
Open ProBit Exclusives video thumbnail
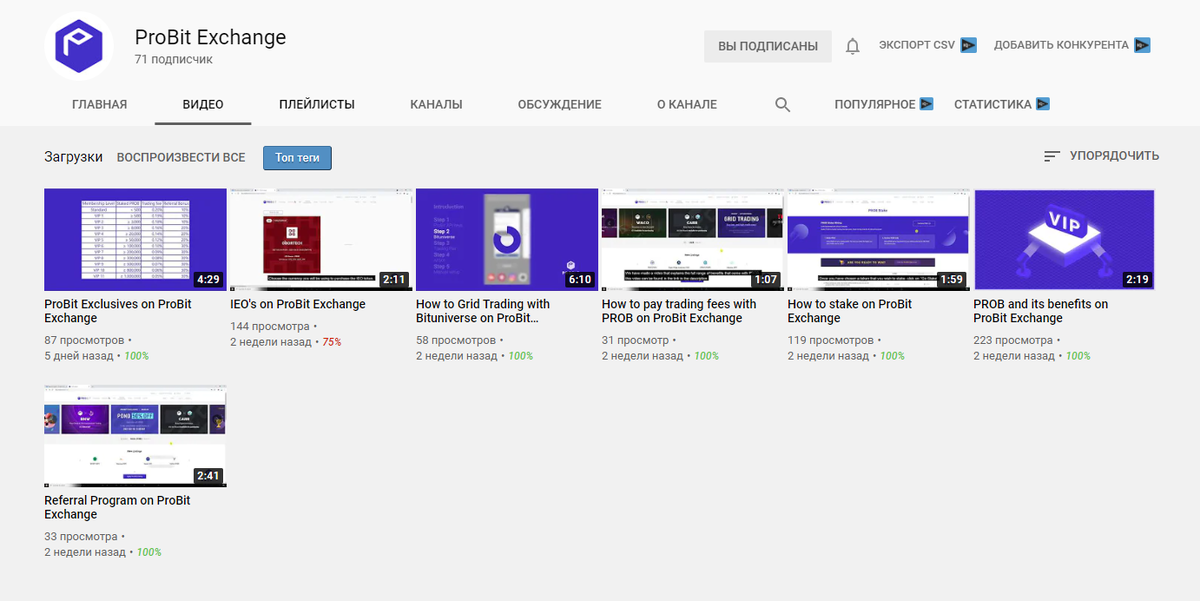(x=134, y=240)
